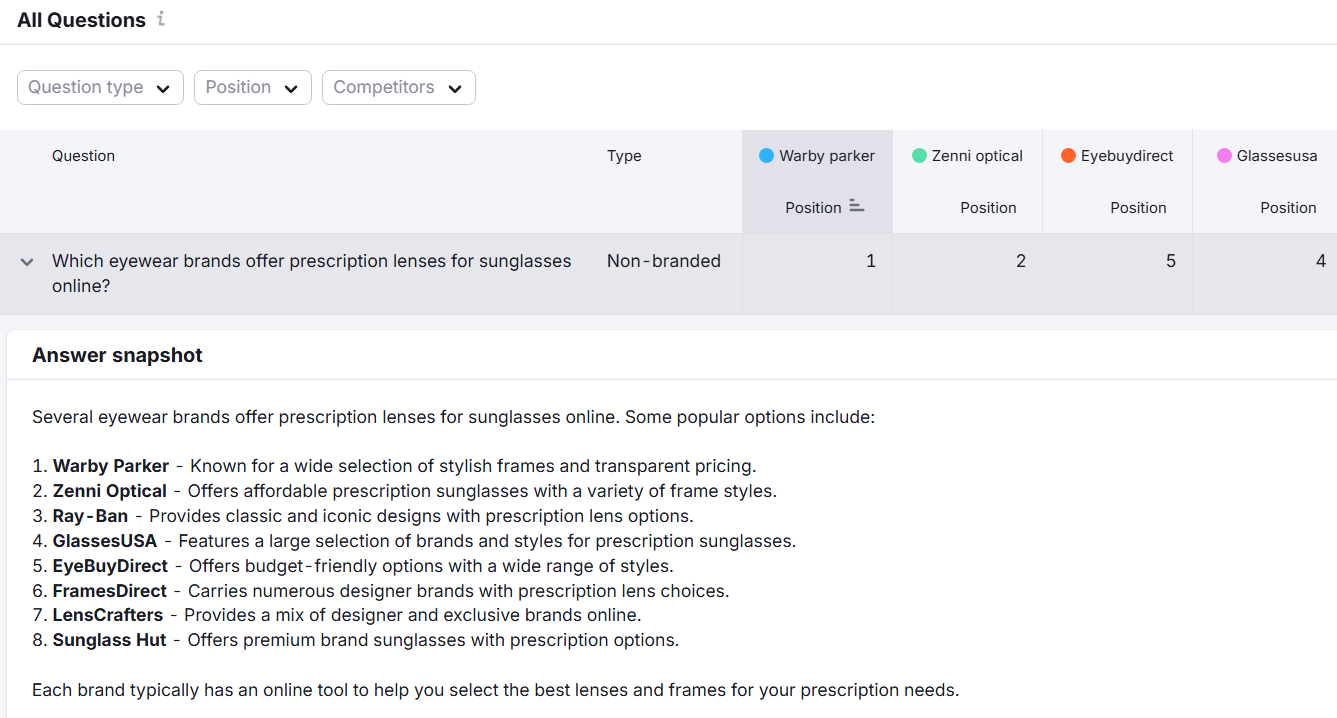The height and width of the screenshot is (718, 1337).
Task: Click the Answer snapshot heading
Action: pyautogui.click(x=117, y=355)
